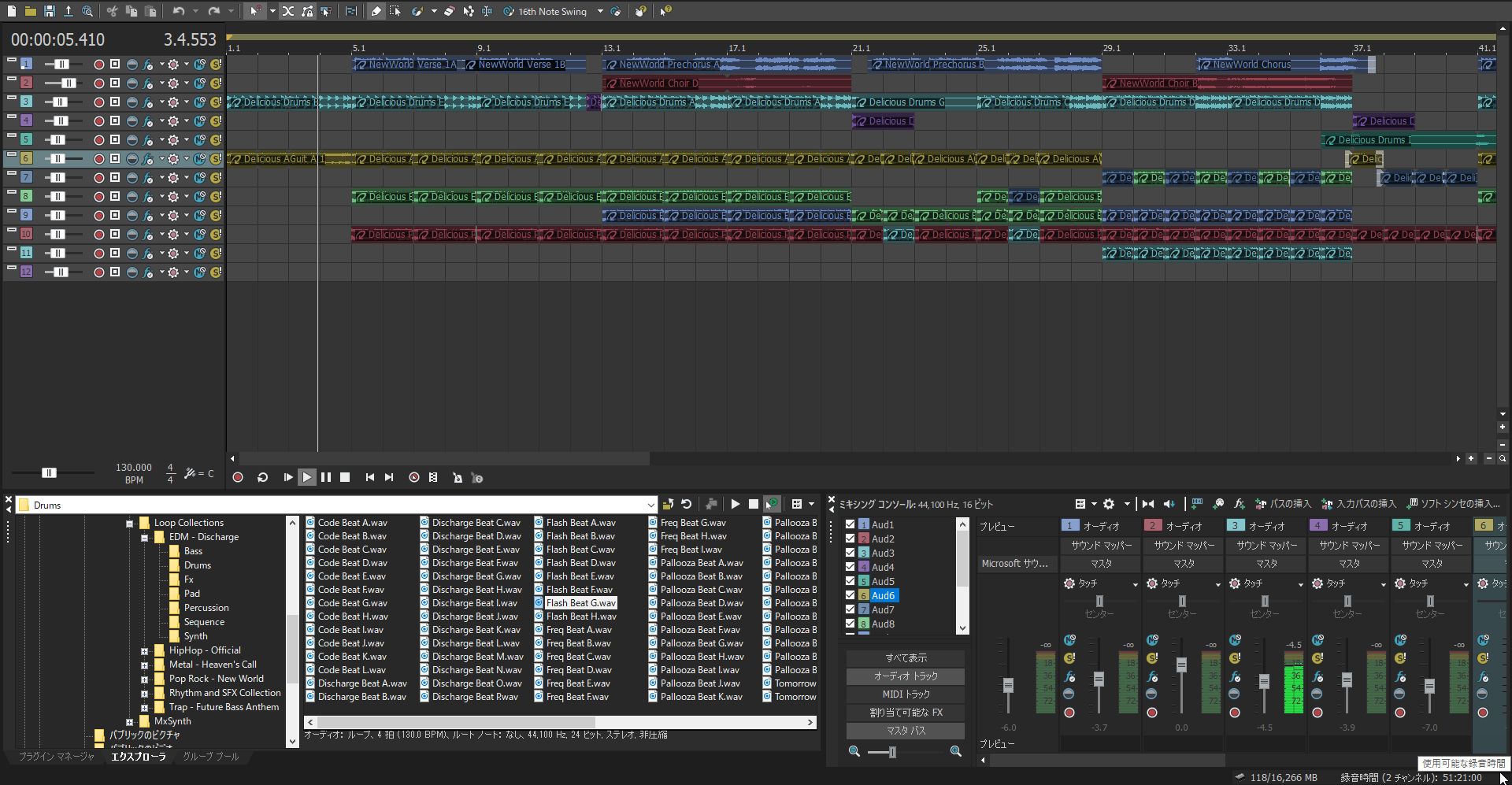Open mixing console settings gear

[x=1109, y=504]
